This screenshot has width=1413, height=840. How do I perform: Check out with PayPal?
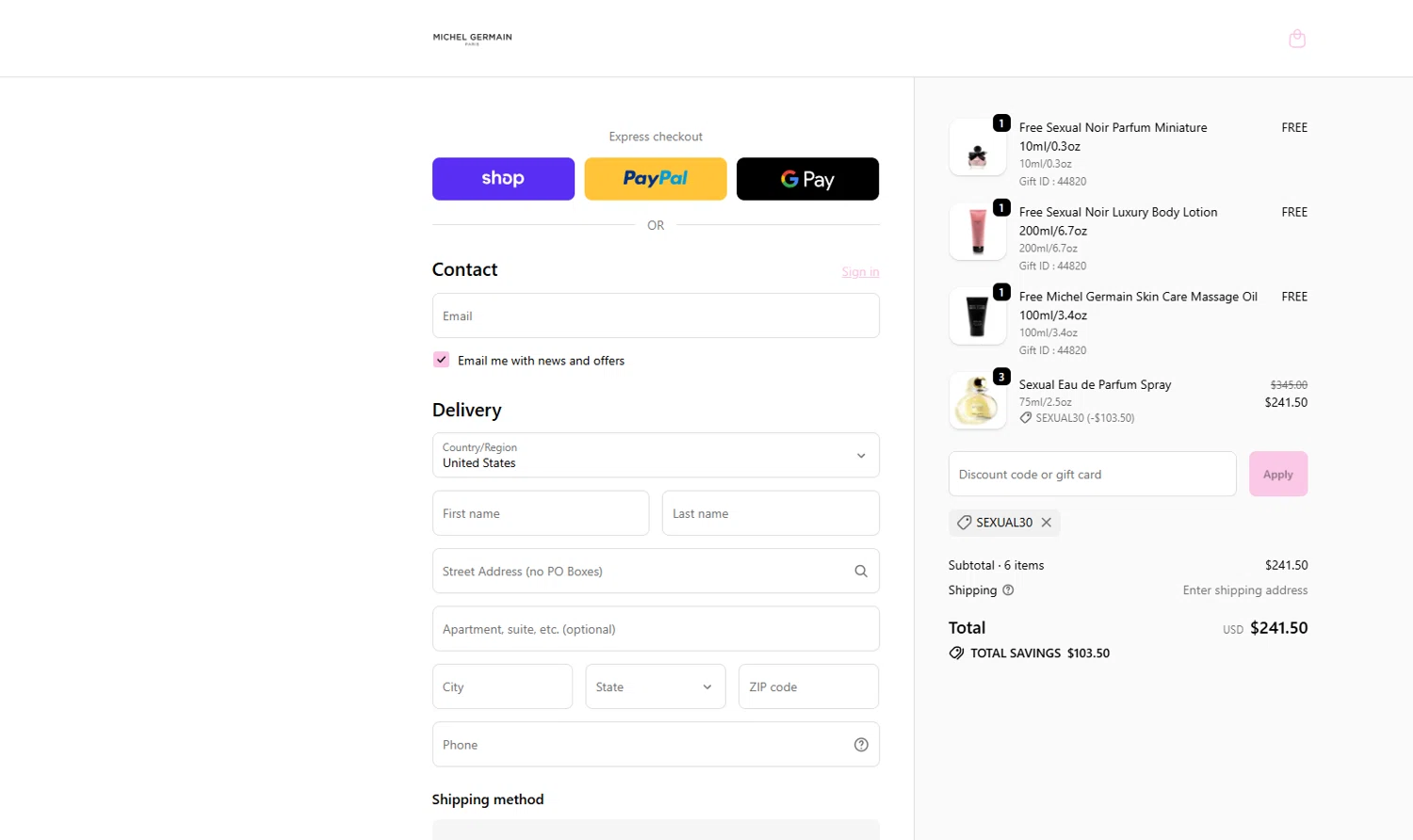click(656, 179)
